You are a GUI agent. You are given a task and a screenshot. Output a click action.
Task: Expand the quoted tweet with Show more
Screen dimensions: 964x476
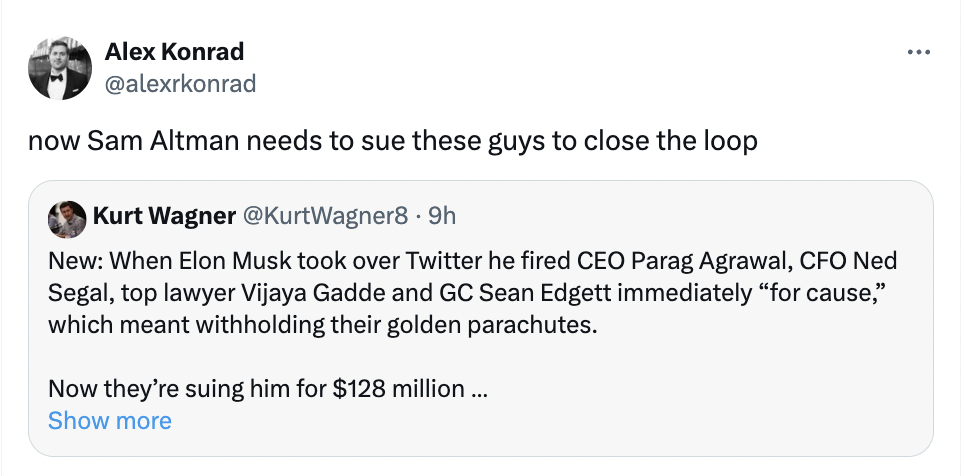pos(110,421)
